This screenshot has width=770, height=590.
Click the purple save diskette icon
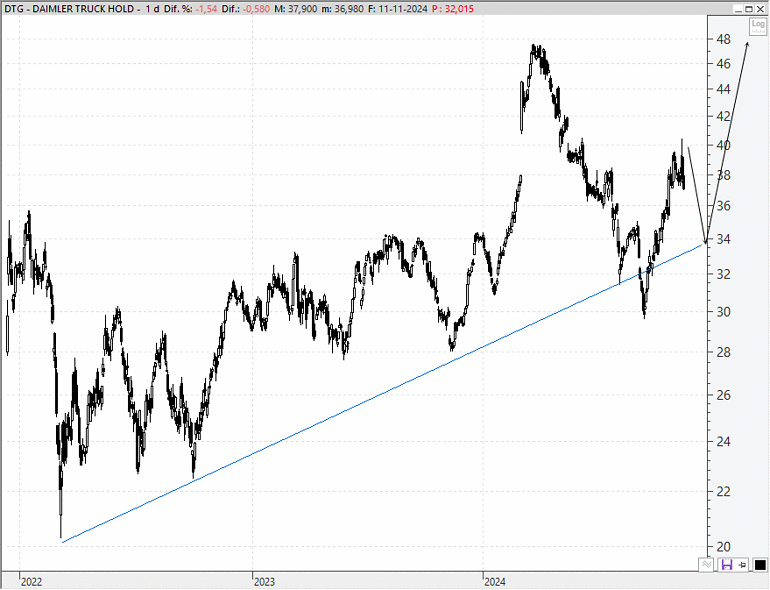[x=726, y=565]
